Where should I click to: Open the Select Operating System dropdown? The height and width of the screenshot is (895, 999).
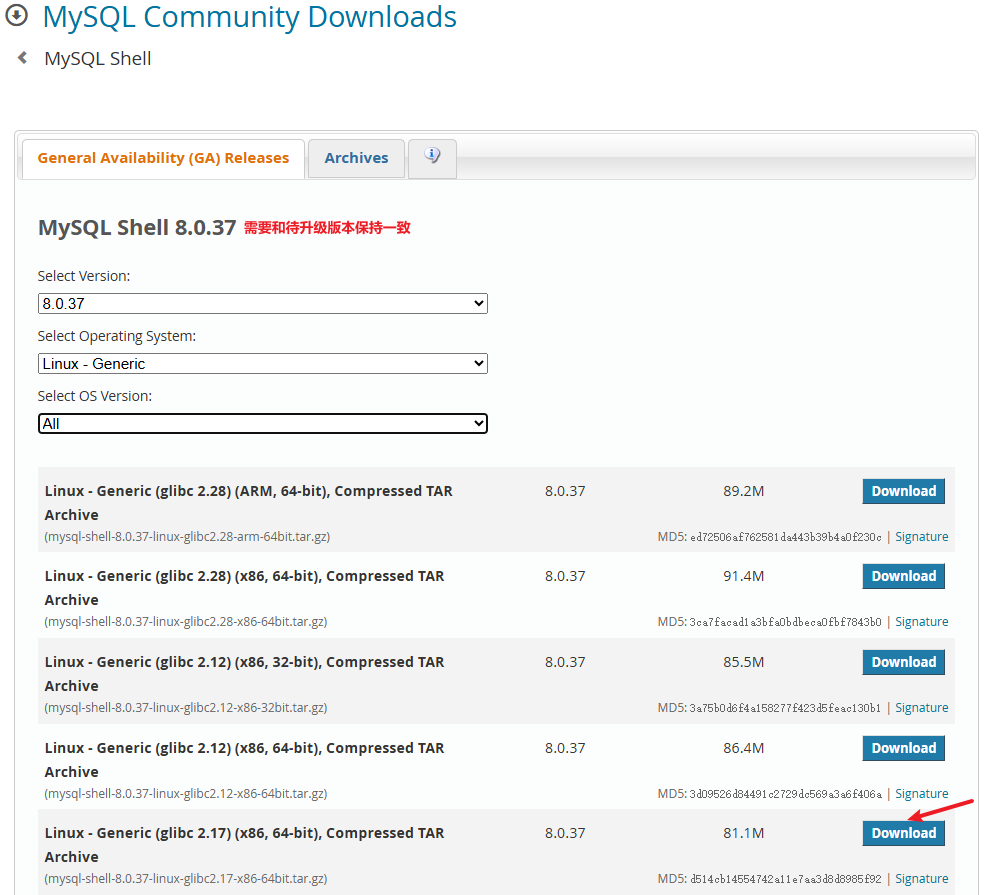click(262, 364)
